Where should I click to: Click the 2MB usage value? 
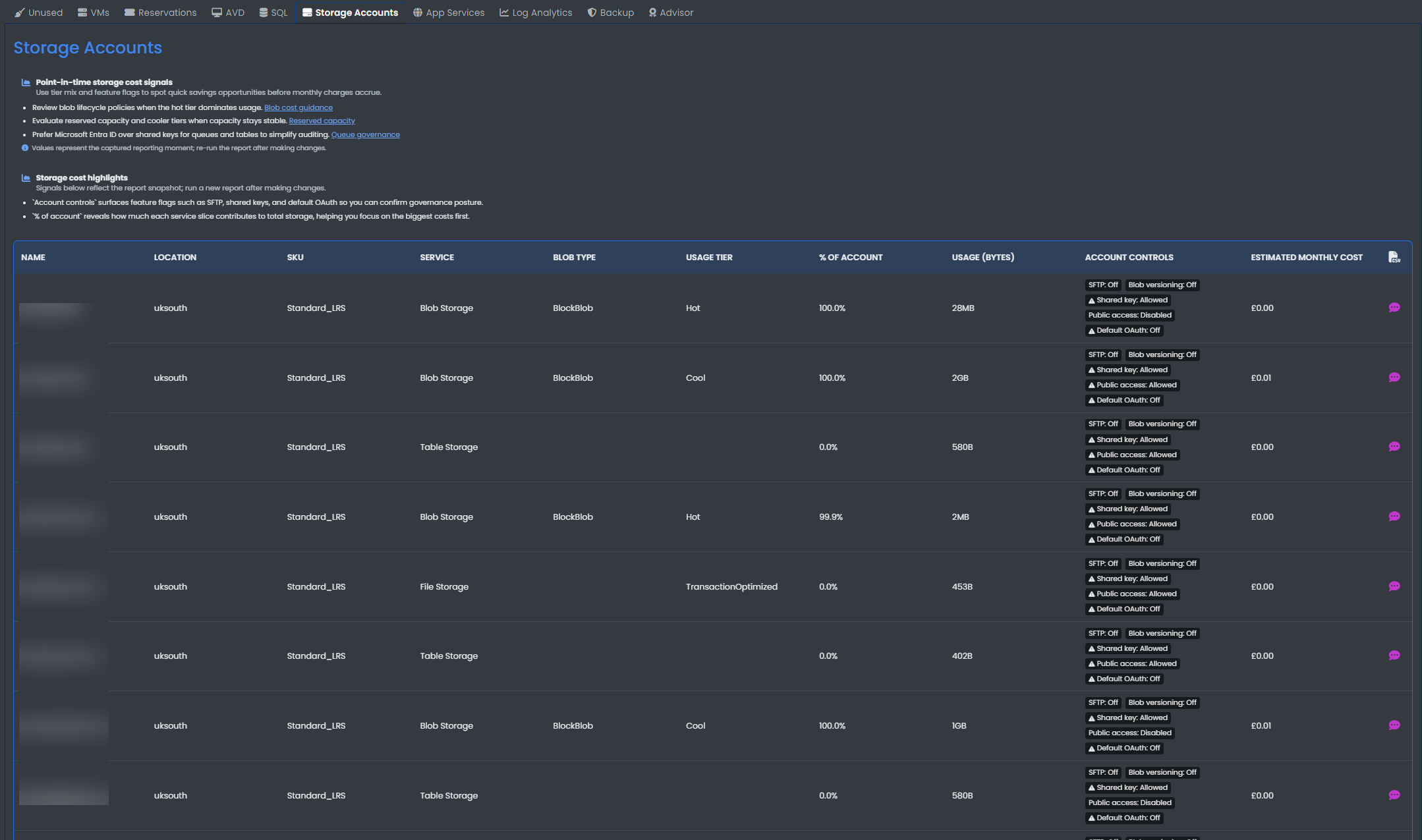pos(960,517)
